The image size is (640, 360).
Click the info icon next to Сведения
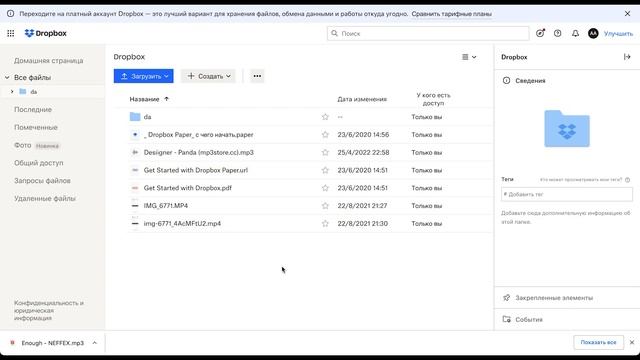click(x=507, y=80)
